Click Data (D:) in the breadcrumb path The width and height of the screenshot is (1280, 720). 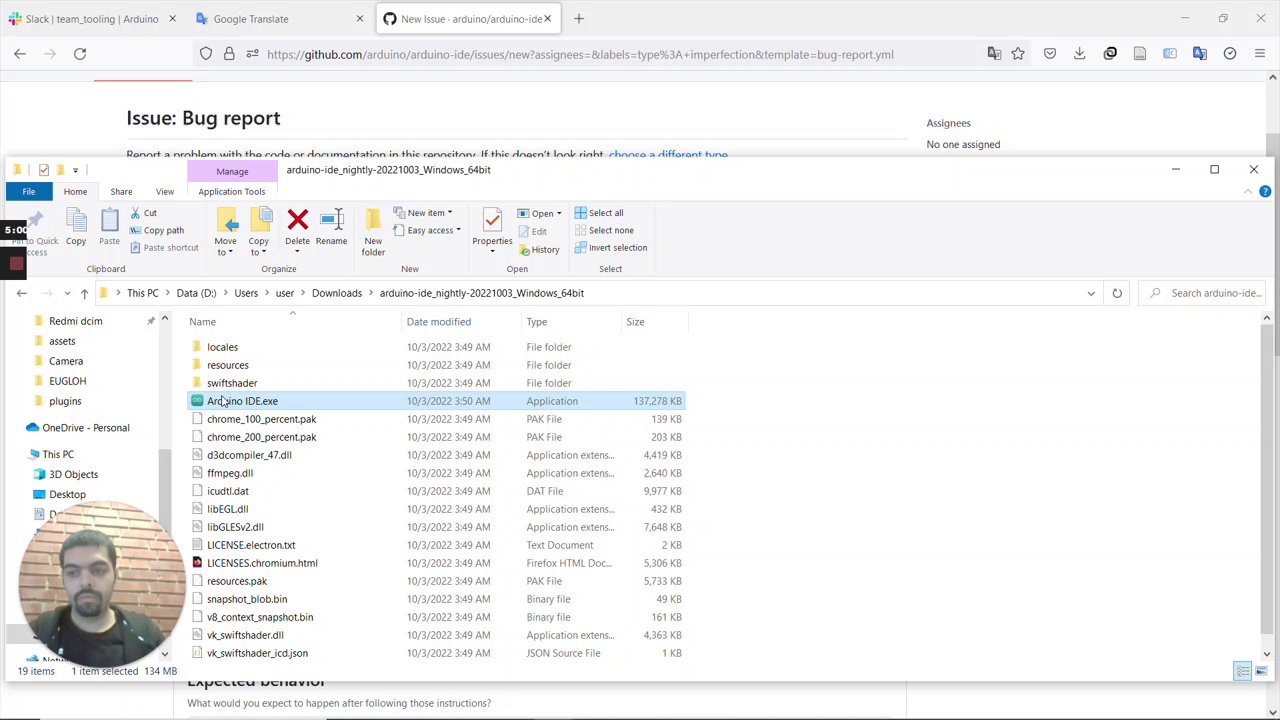click(x=196, y=293)
